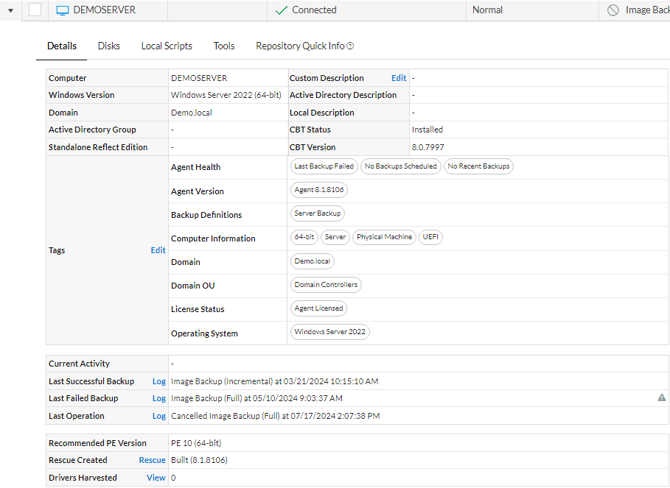Click the DEMOSERVER computer monitor icon
Viewport: 670px width, 488px height.
62,10
